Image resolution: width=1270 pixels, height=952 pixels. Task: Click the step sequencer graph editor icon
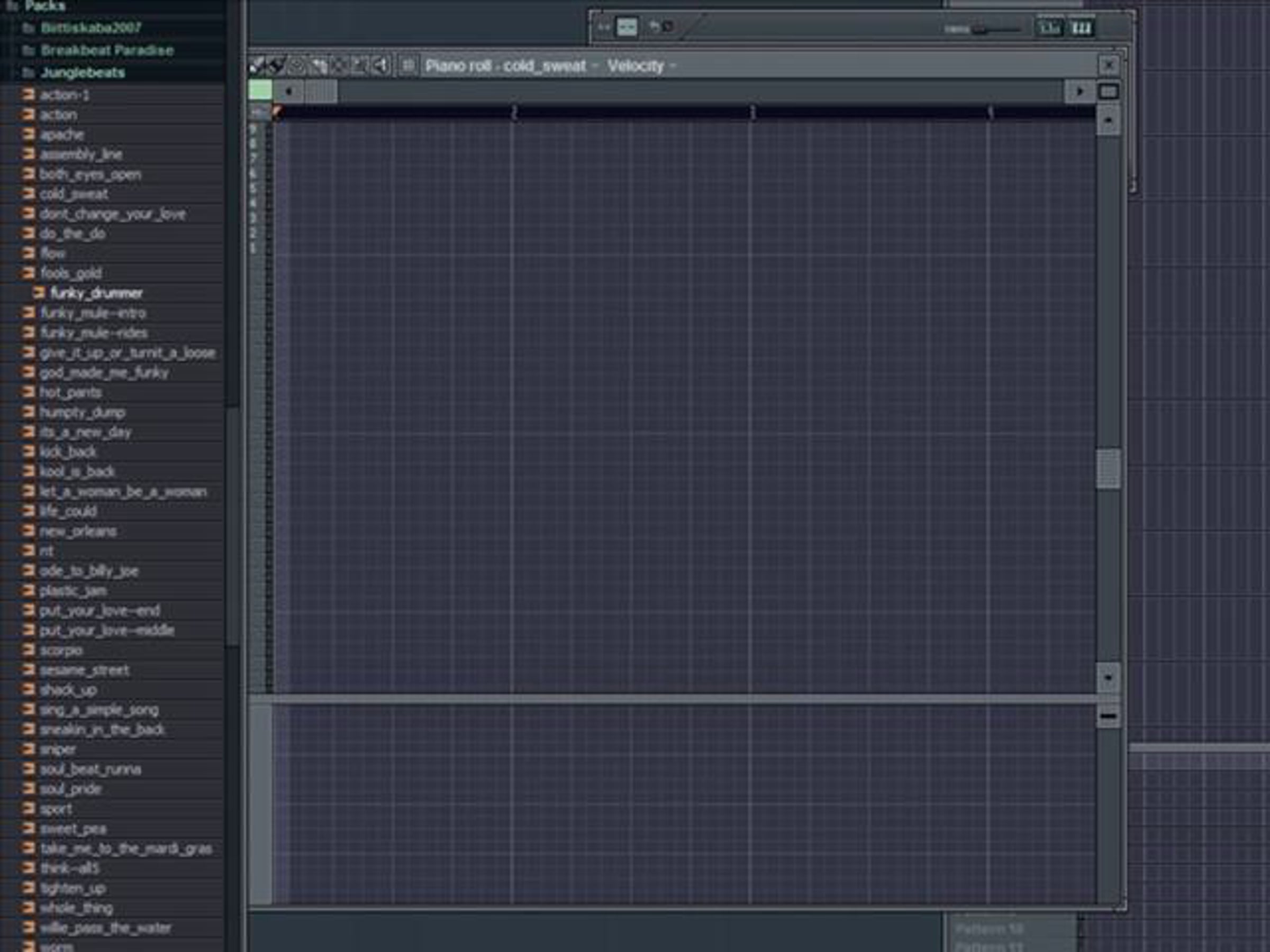[1049, 28]
